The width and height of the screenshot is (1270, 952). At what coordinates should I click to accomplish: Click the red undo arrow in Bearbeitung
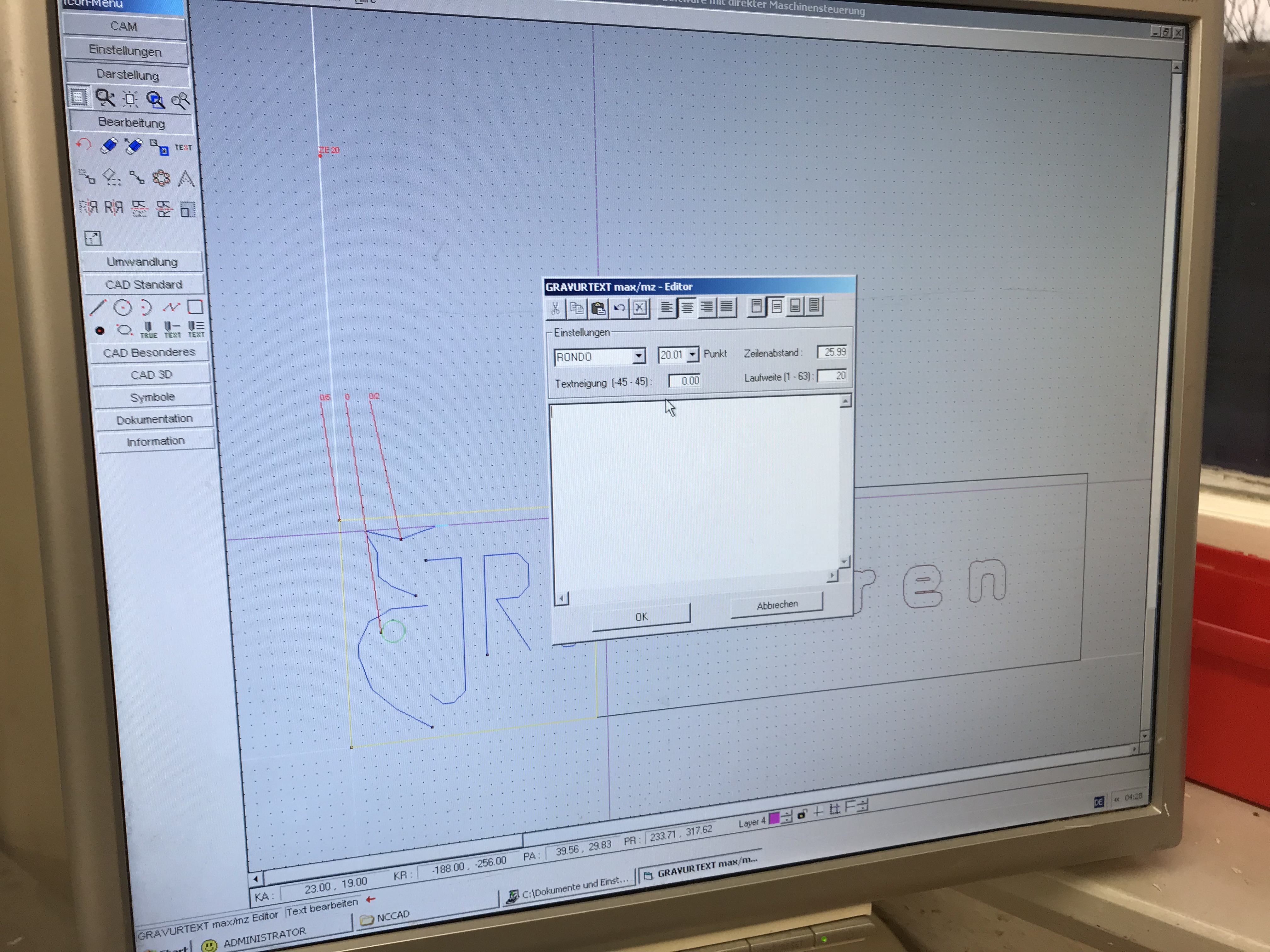click(x=83, y=145)
